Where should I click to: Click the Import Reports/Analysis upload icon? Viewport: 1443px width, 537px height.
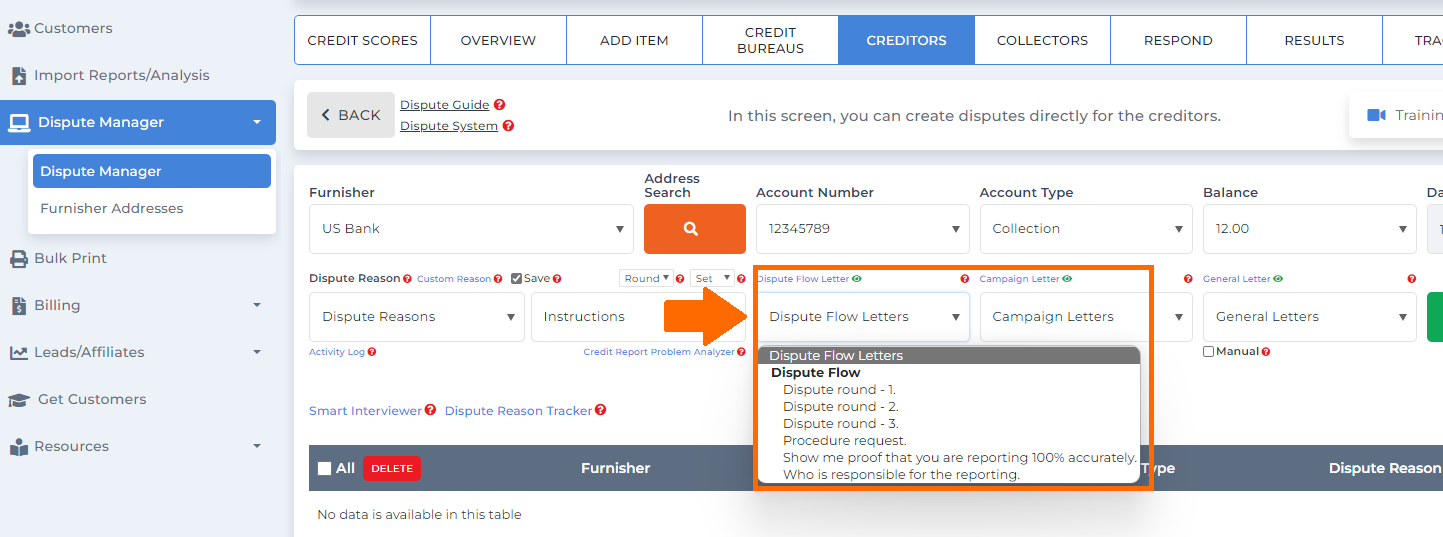pos(18,76)
